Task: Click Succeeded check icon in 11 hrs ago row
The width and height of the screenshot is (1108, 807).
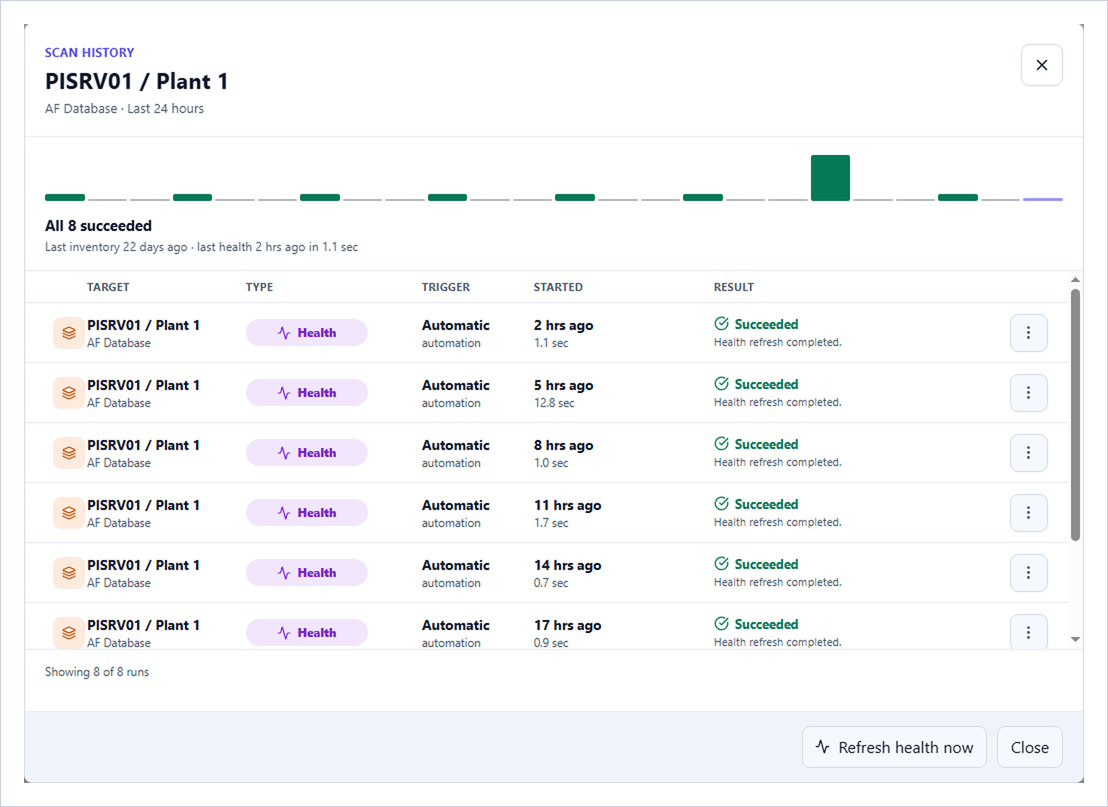Action: click(721, 504)
